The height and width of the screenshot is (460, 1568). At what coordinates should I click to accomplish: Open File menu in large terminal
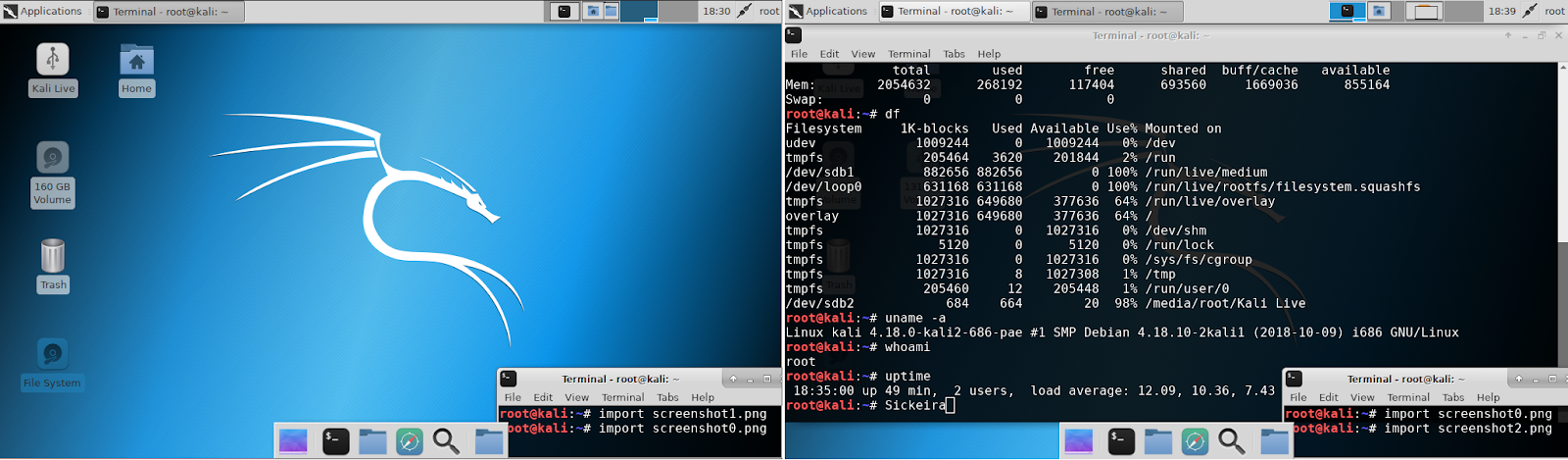[x=799, y=54]
